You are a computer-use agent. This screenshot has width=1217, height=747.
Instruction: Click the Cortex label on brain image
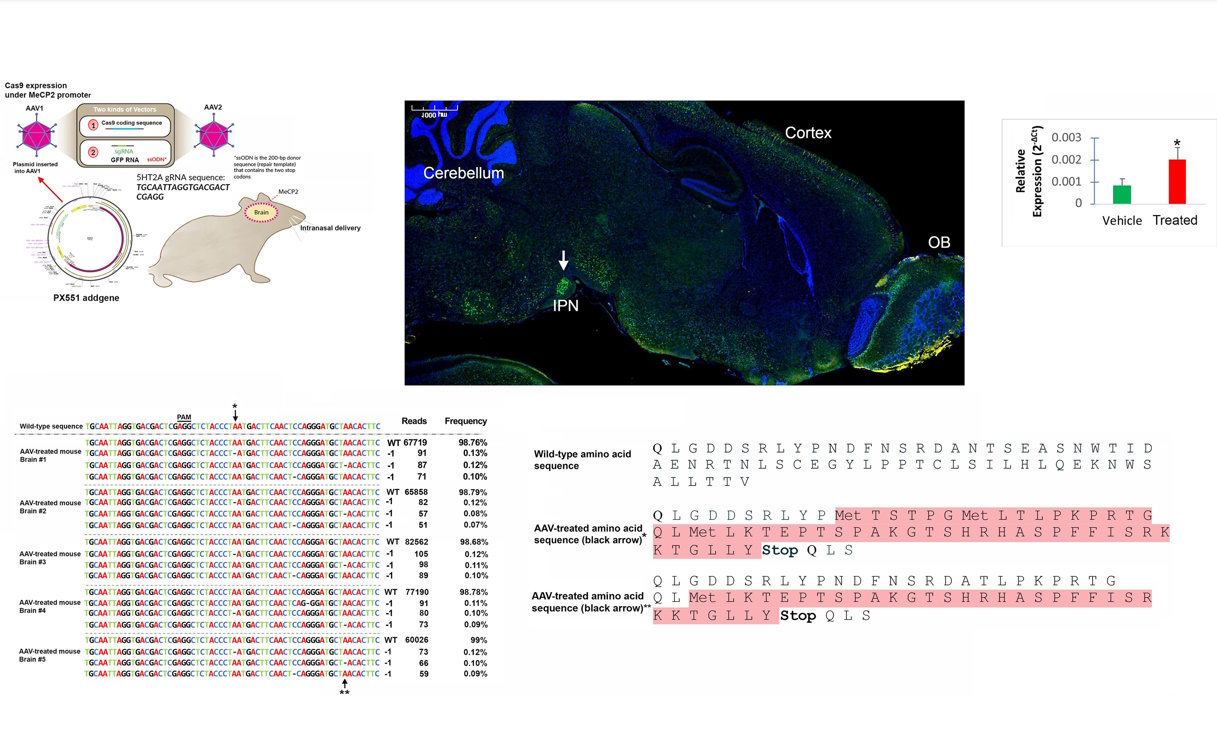808,133
